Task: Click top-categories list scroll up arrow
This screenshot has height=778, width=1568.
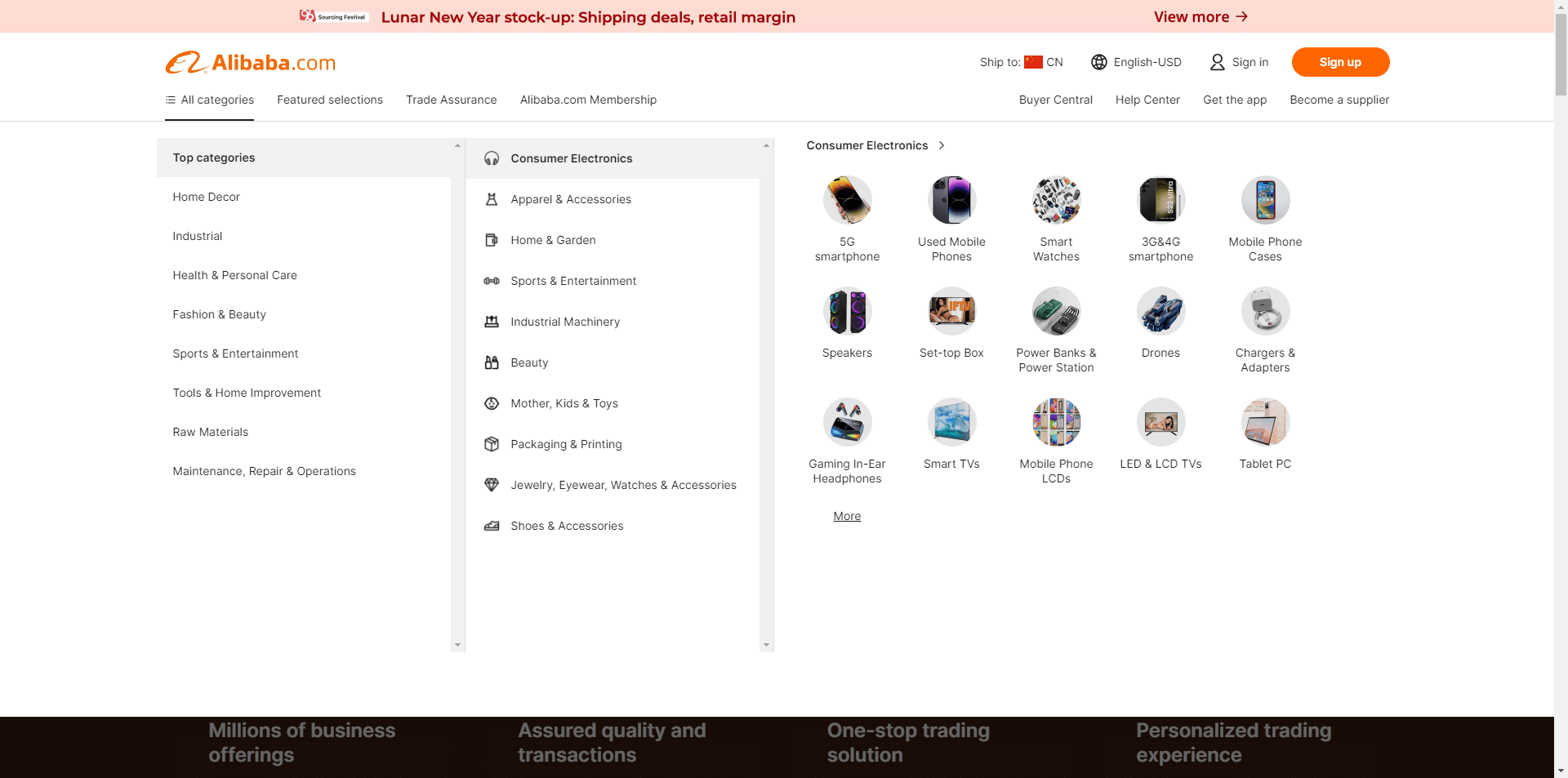Action: tap(457, 145)
